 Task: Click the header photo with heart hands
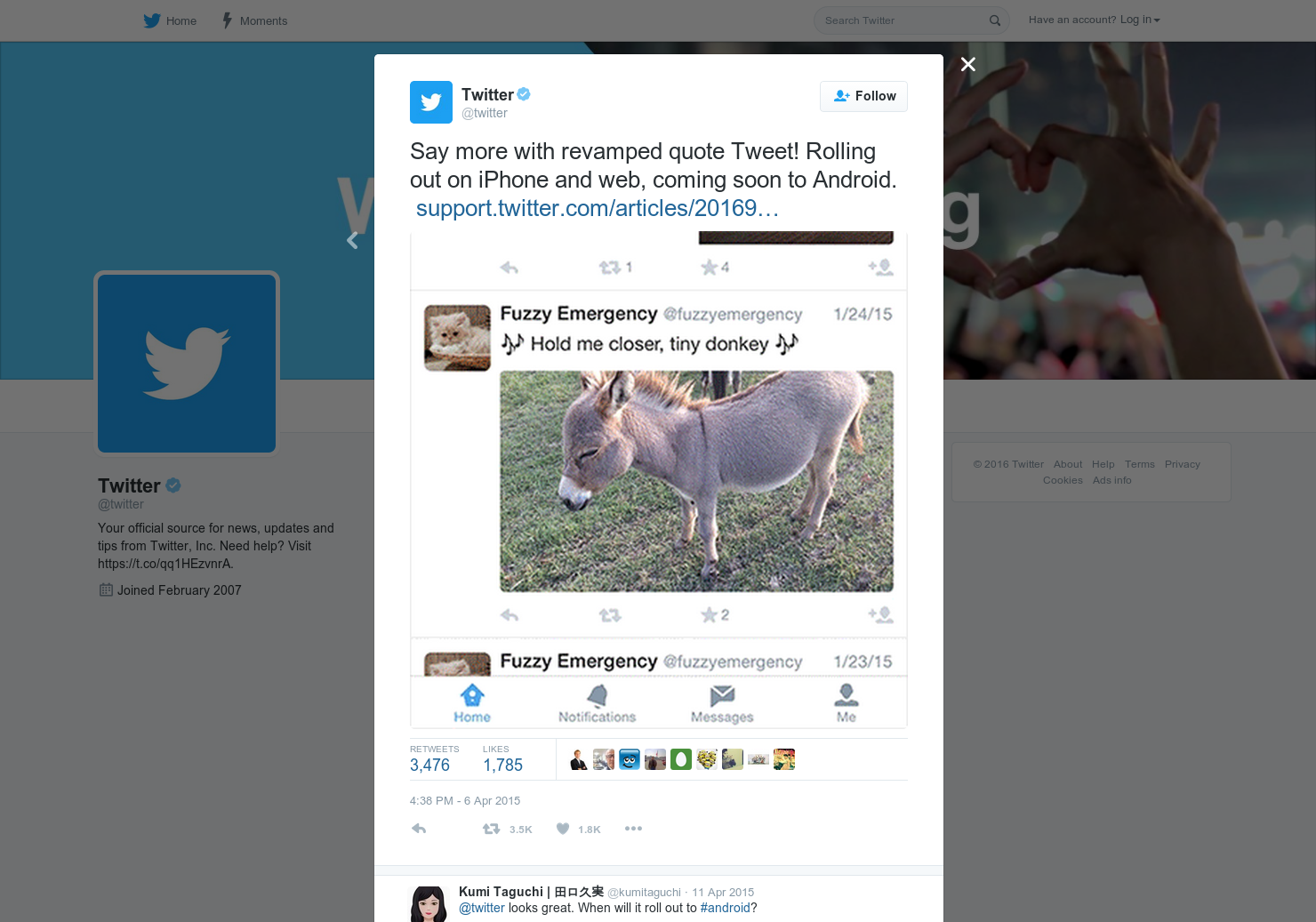[x=1129, y=211]
